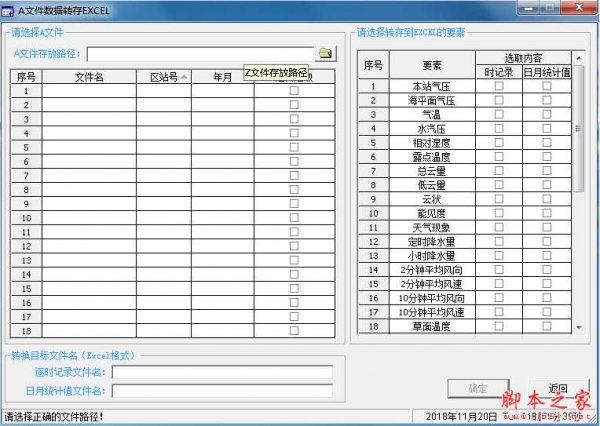
Task: Click file row number 3
Action: 26,119
